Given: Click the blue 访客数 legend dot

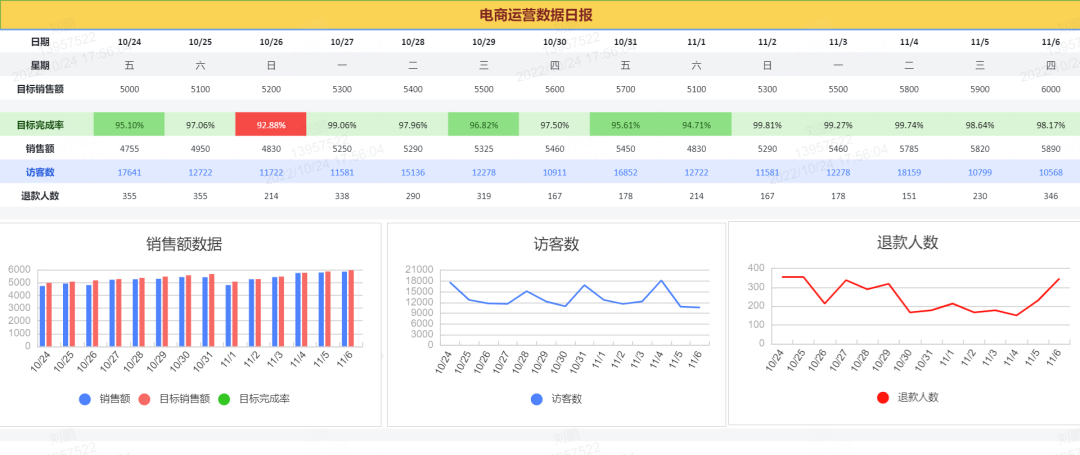Looking at the screenshot, I should [x=537, y=399].
